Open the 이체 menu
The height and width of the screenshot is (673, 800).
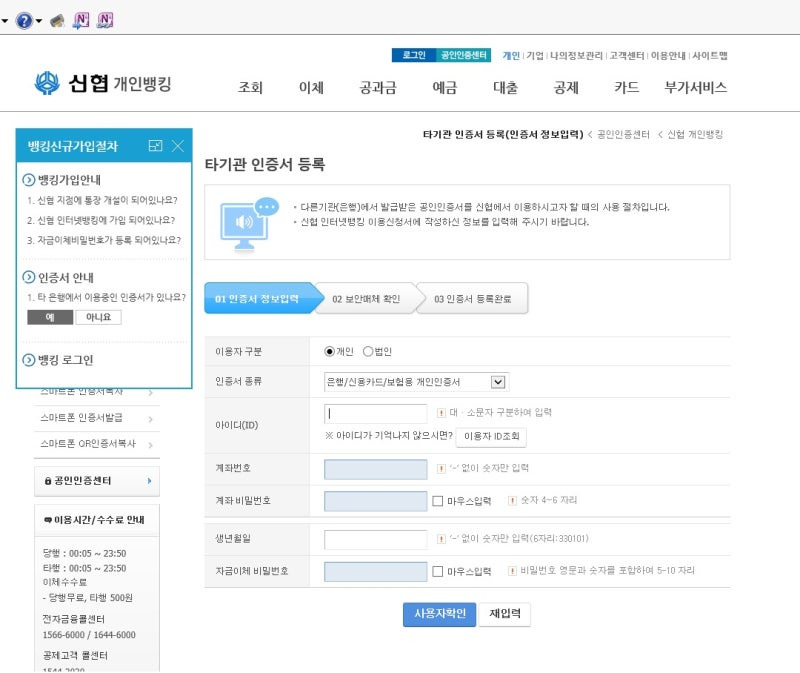click(x=311, y=88)
